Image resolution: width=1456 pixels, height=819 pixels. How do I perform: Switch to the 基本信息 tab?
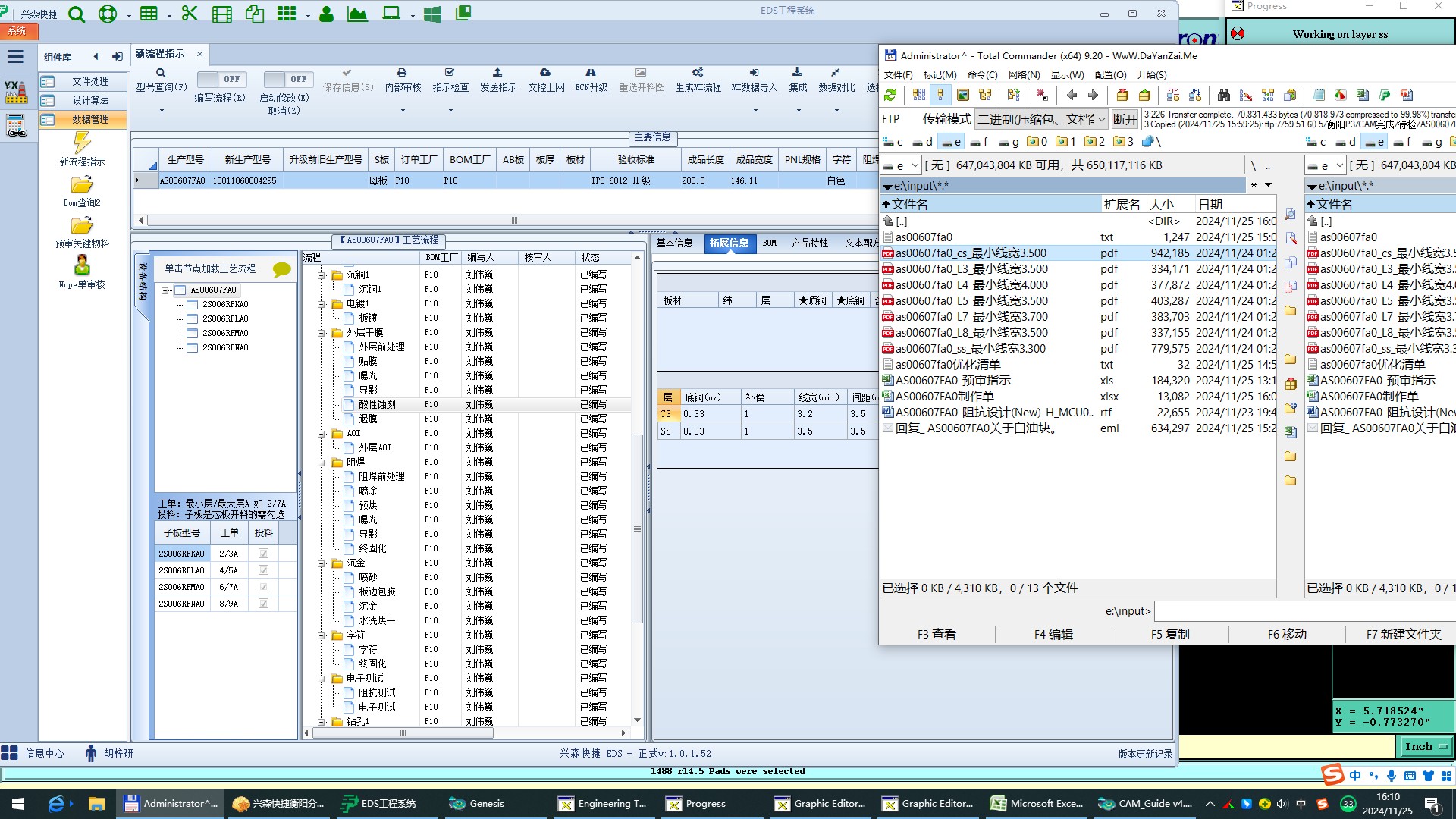coord(674,243)
